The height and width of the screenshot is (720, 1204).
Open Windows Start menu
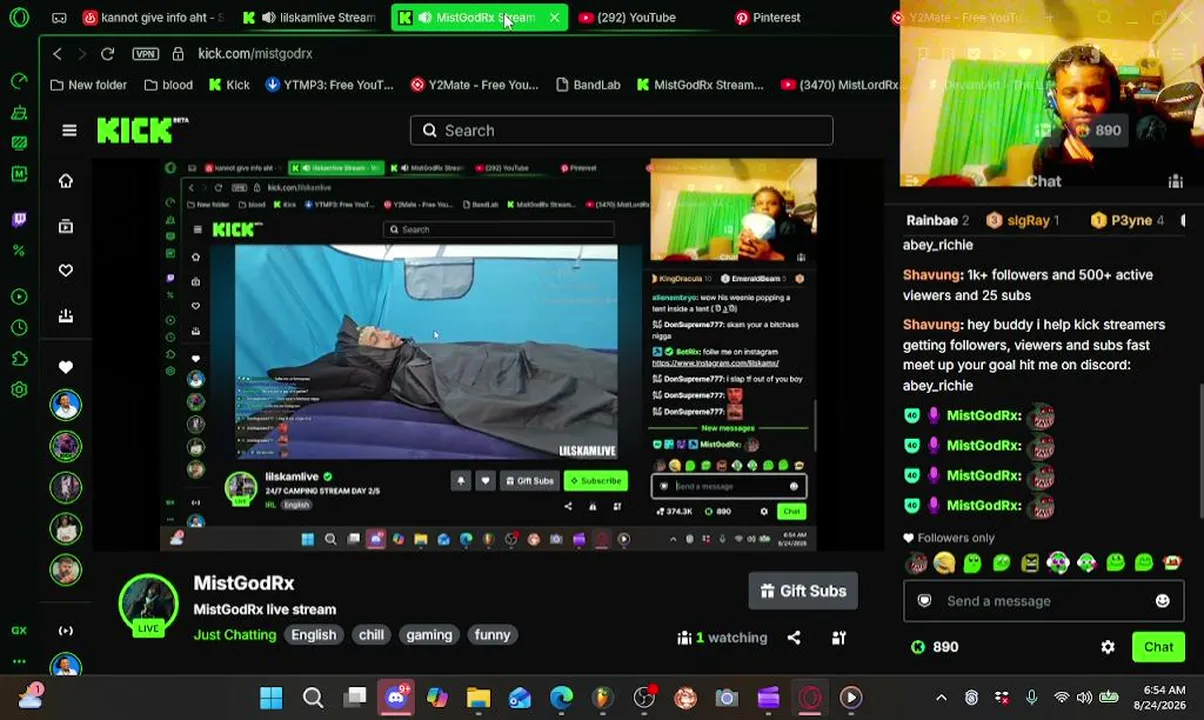[x=271, y=698]
